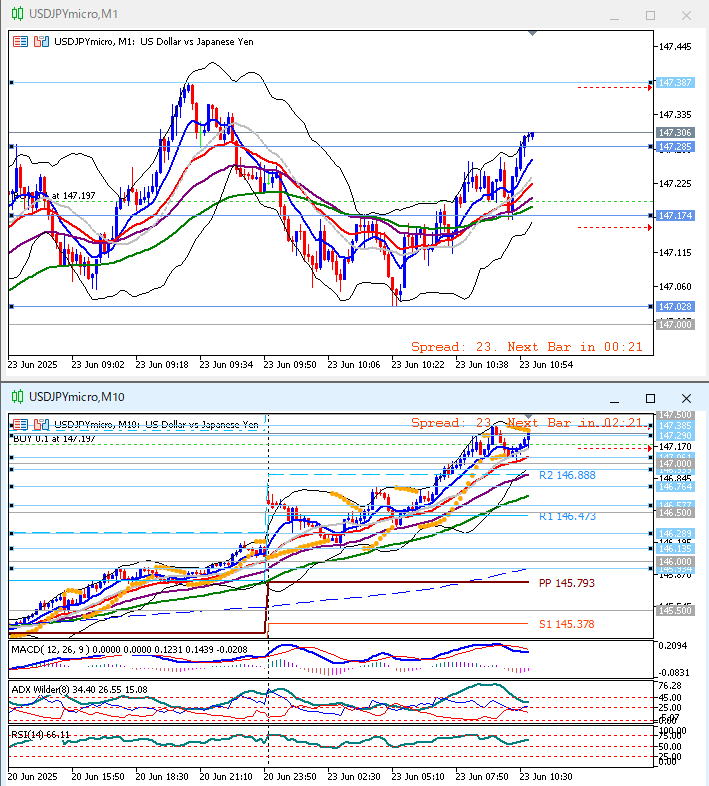Close the USDJPYmicro,M10 chart window
This screenshot has height=786, width=709.
(686, 399)
